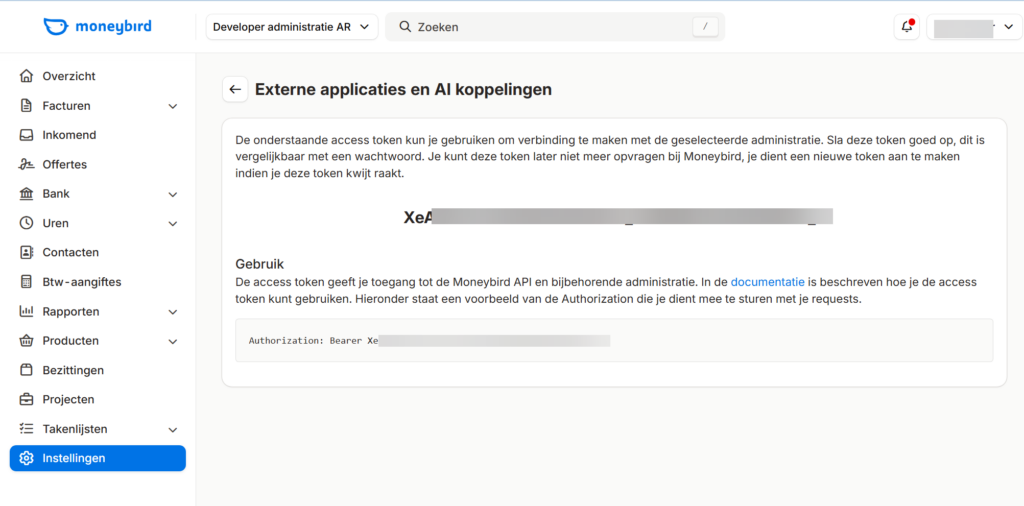
Task: Click the slash shortcut key badge
Action: click(705, 27)
